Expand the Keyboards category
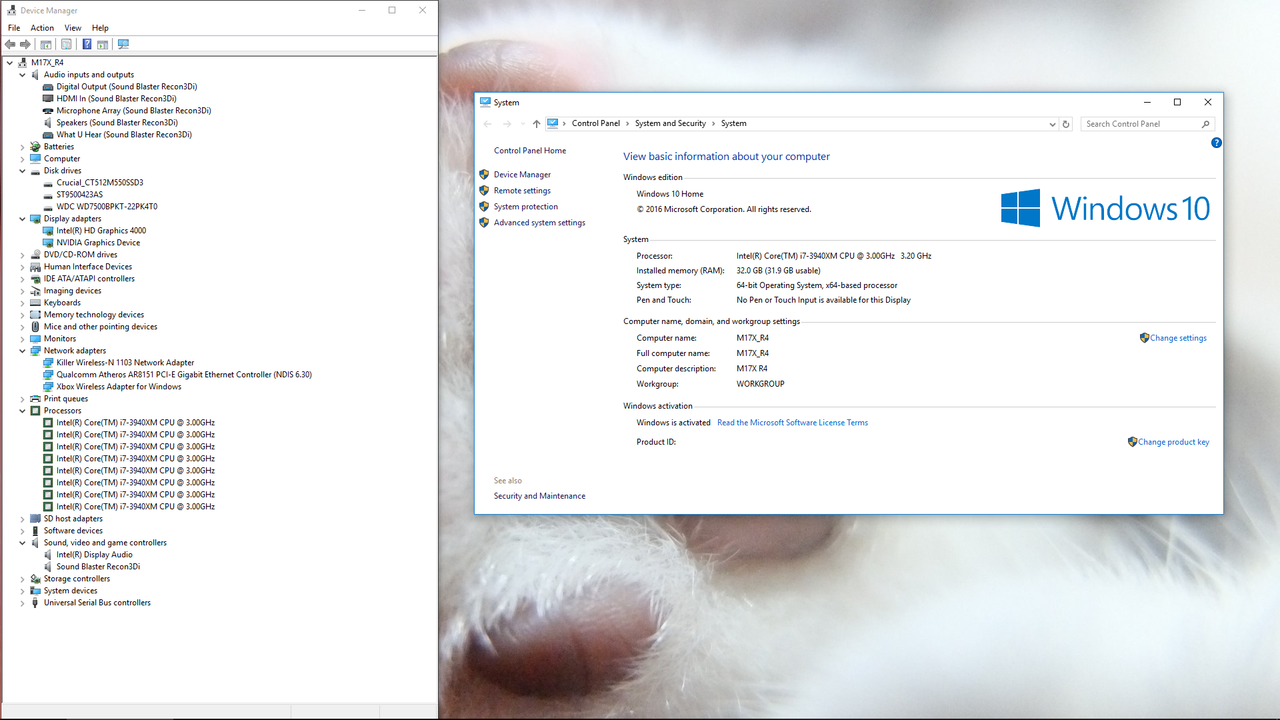1280x720 pixels. (x=22, y=303)
